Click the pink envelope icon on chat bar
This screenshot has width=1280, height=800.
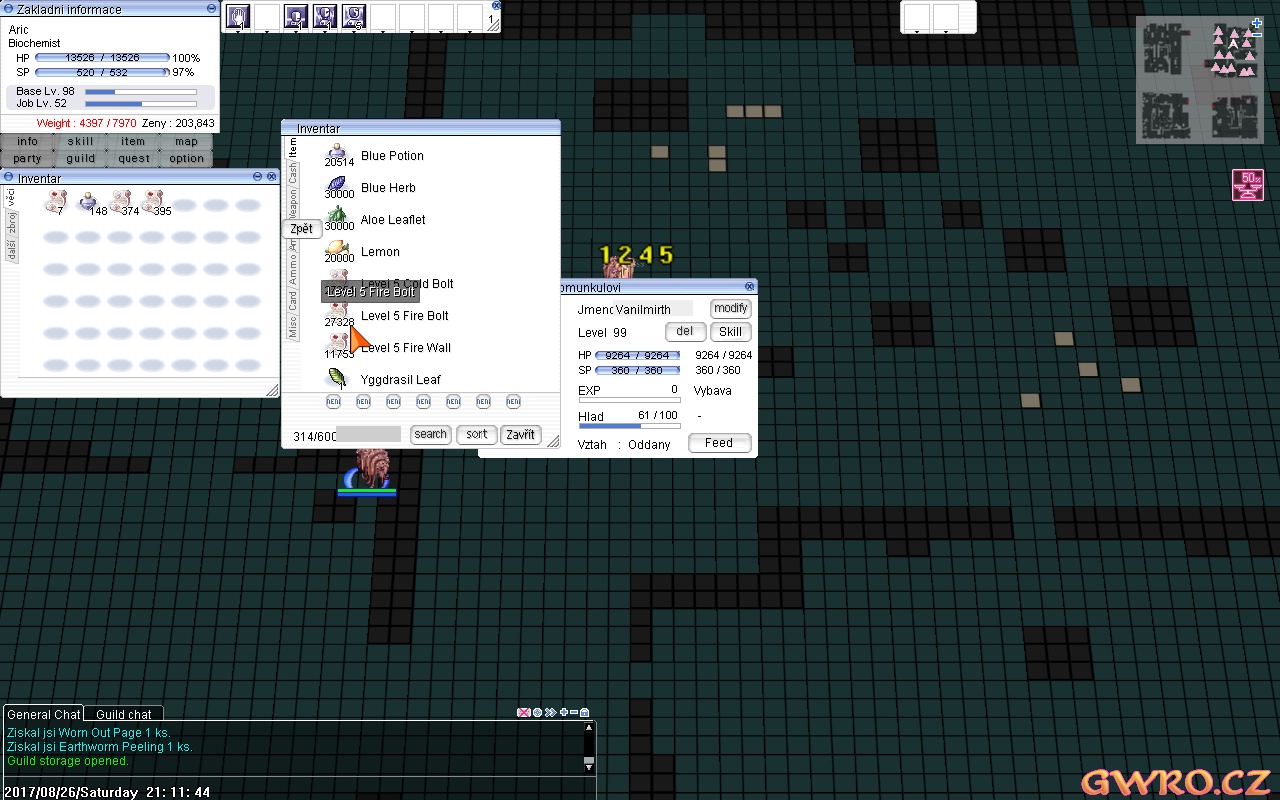[x=523, y=712]
